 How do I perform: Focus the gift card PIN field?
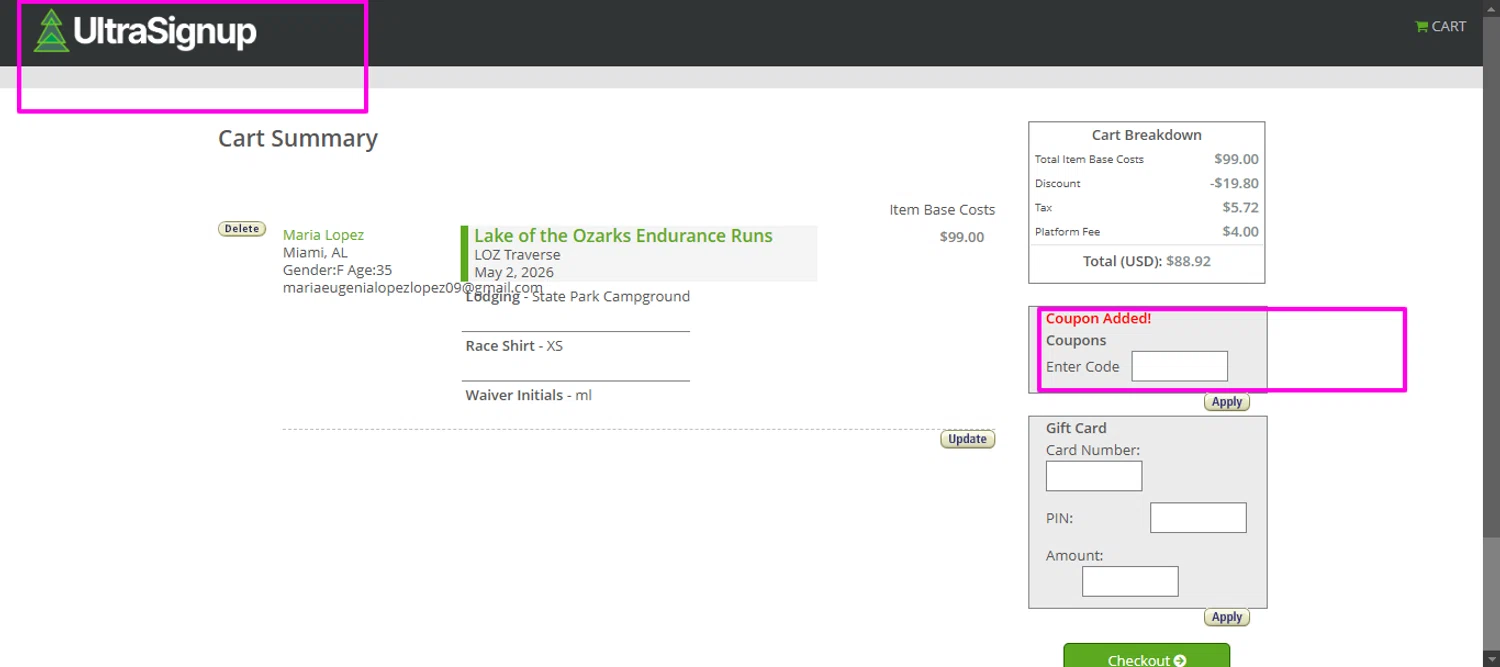(1198, 518)
